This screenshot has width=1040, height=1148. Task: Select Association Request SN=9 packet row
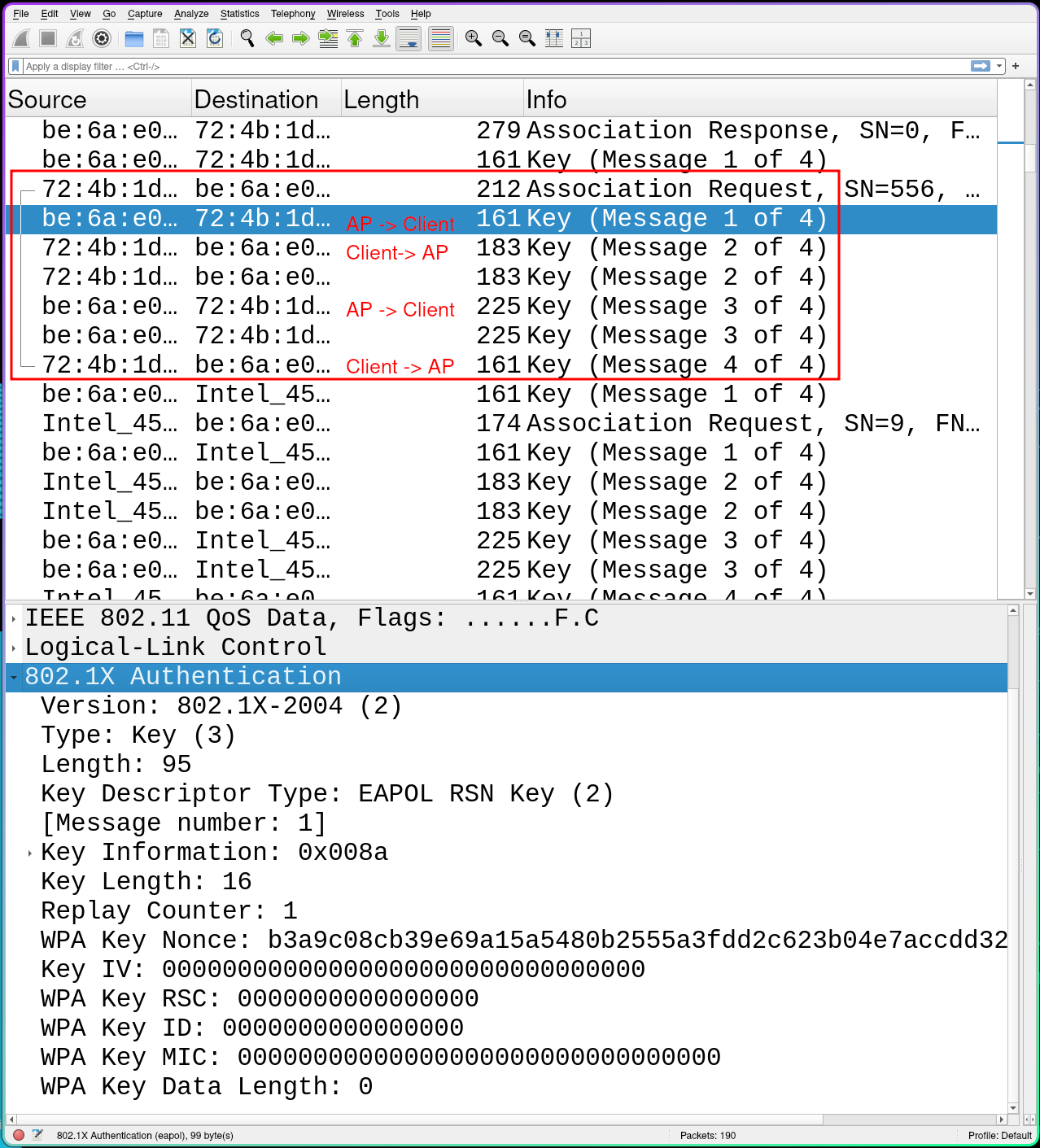point(501,423)
